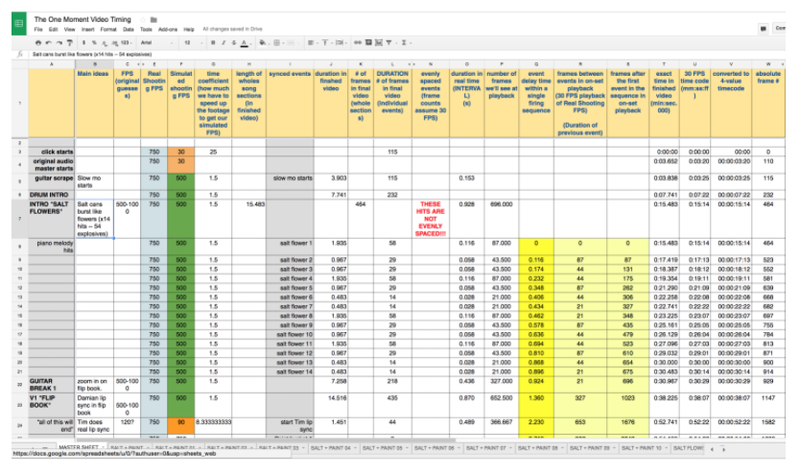Click the horizontal scrollbar above the sheet tabs
Viewport: 800px width, 475px height.
click(x=265, y=440)
